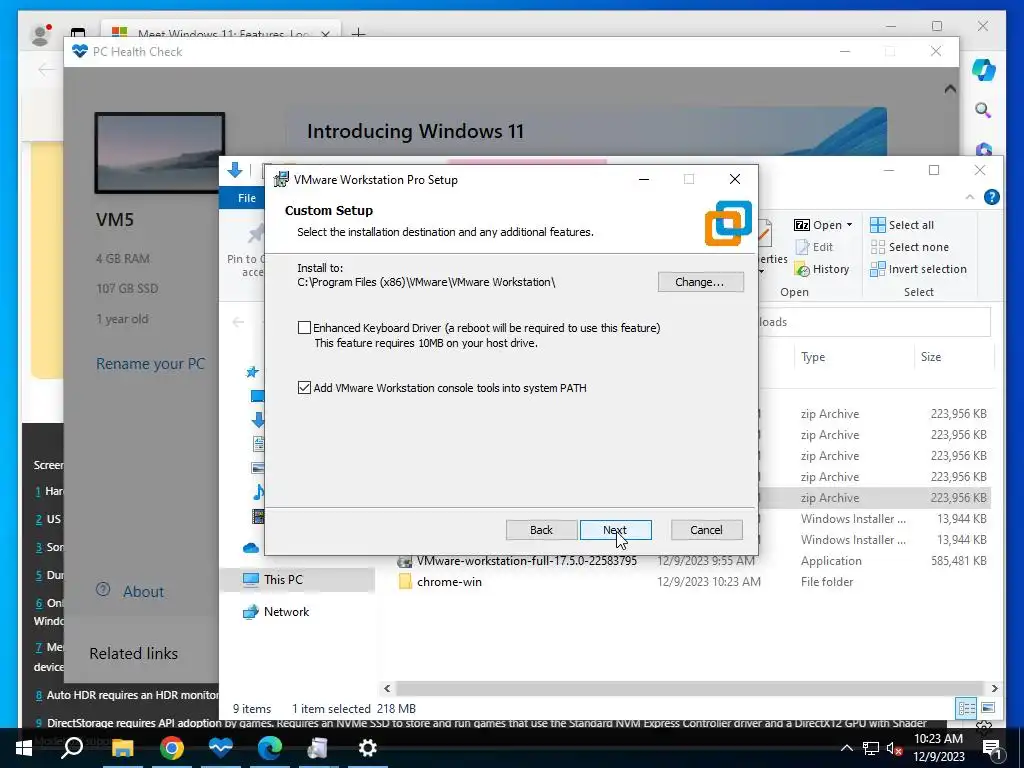1024x768 pixels.
Task: Click History in the Explorer ribbon
Action: point(822,269)
